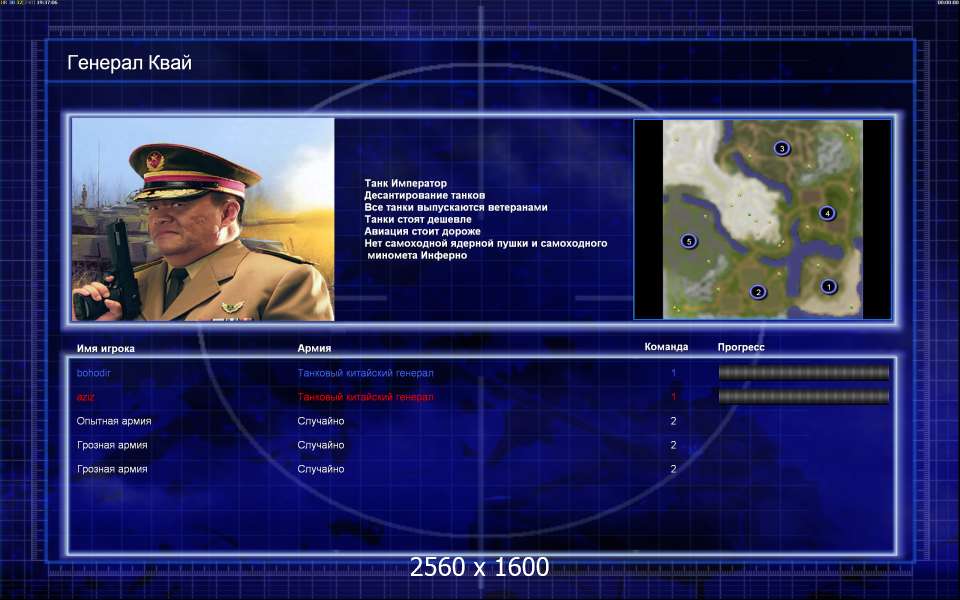Click the loading progress bar for player bohodir
The width and height of the screenshot is (960, 600).
pyautogui.click(x=803, y=372)
